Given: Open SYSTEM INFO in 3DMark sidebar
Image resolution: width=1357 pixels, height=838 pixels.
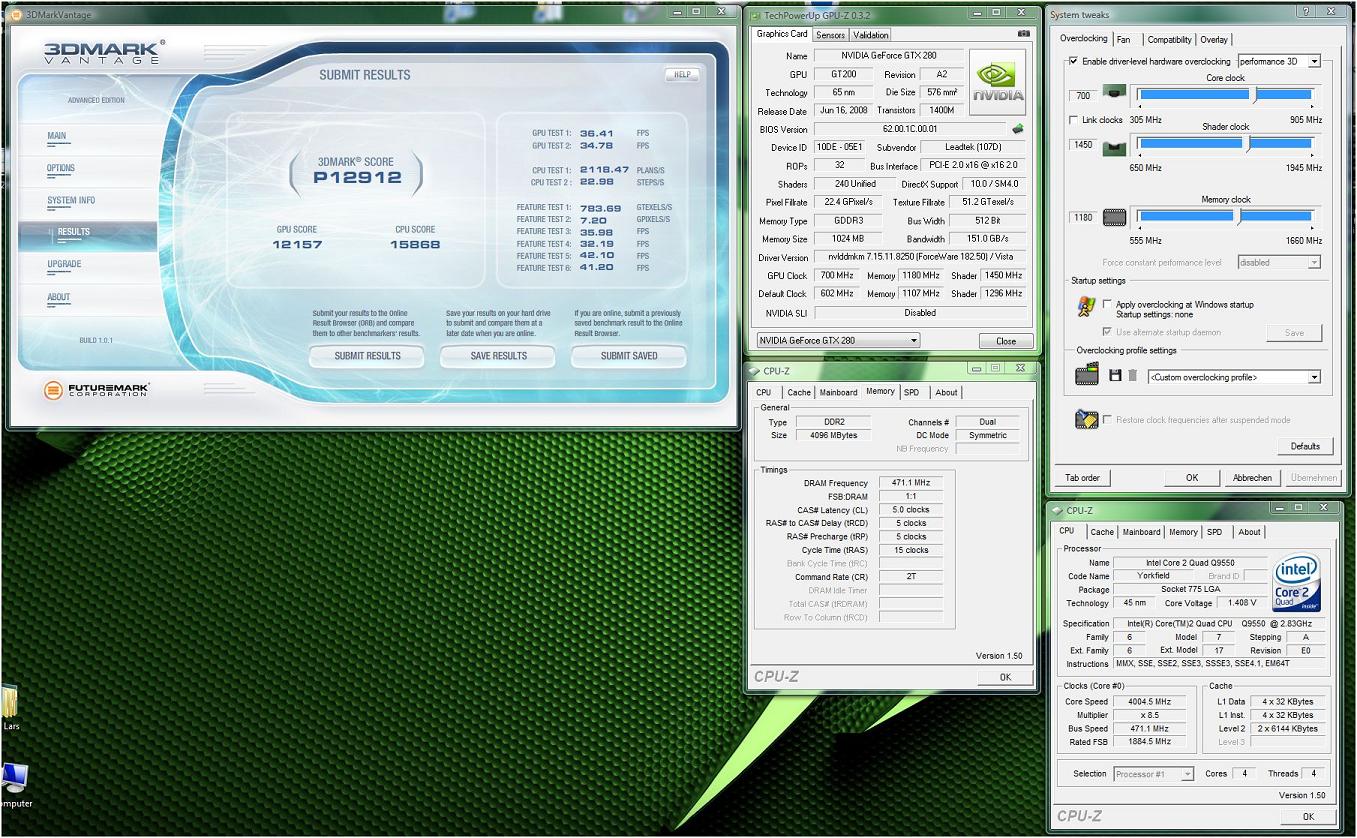Looking at the screenshot, I should (71, 200).
